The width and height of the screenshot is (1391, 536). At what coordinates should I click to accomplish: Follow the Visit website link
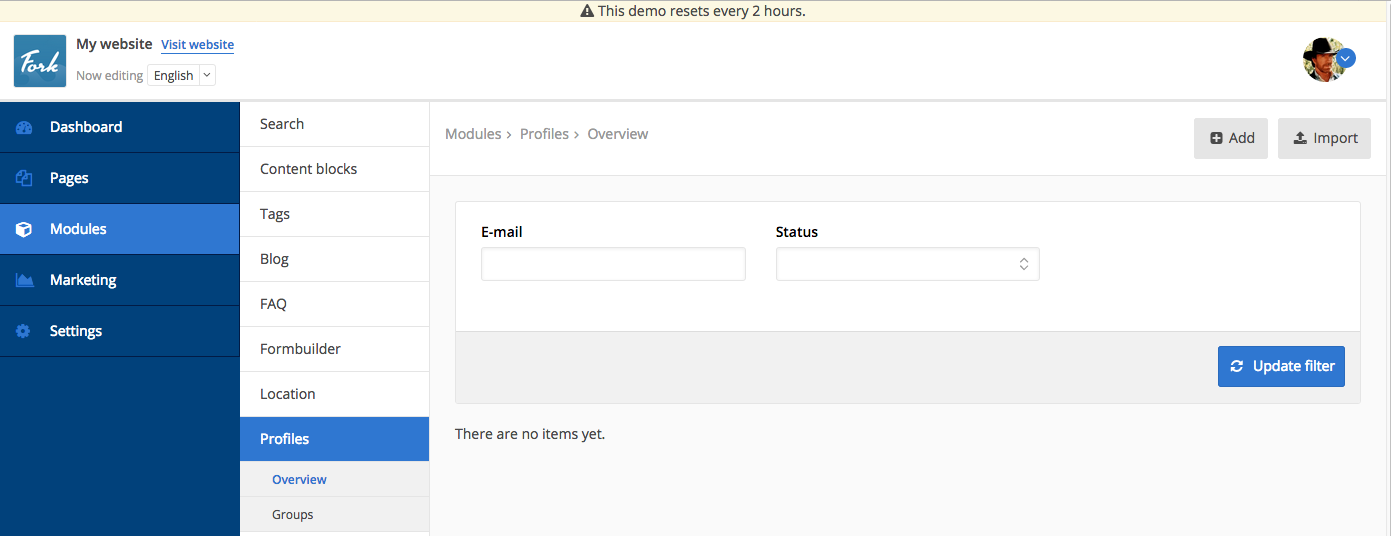197,45
